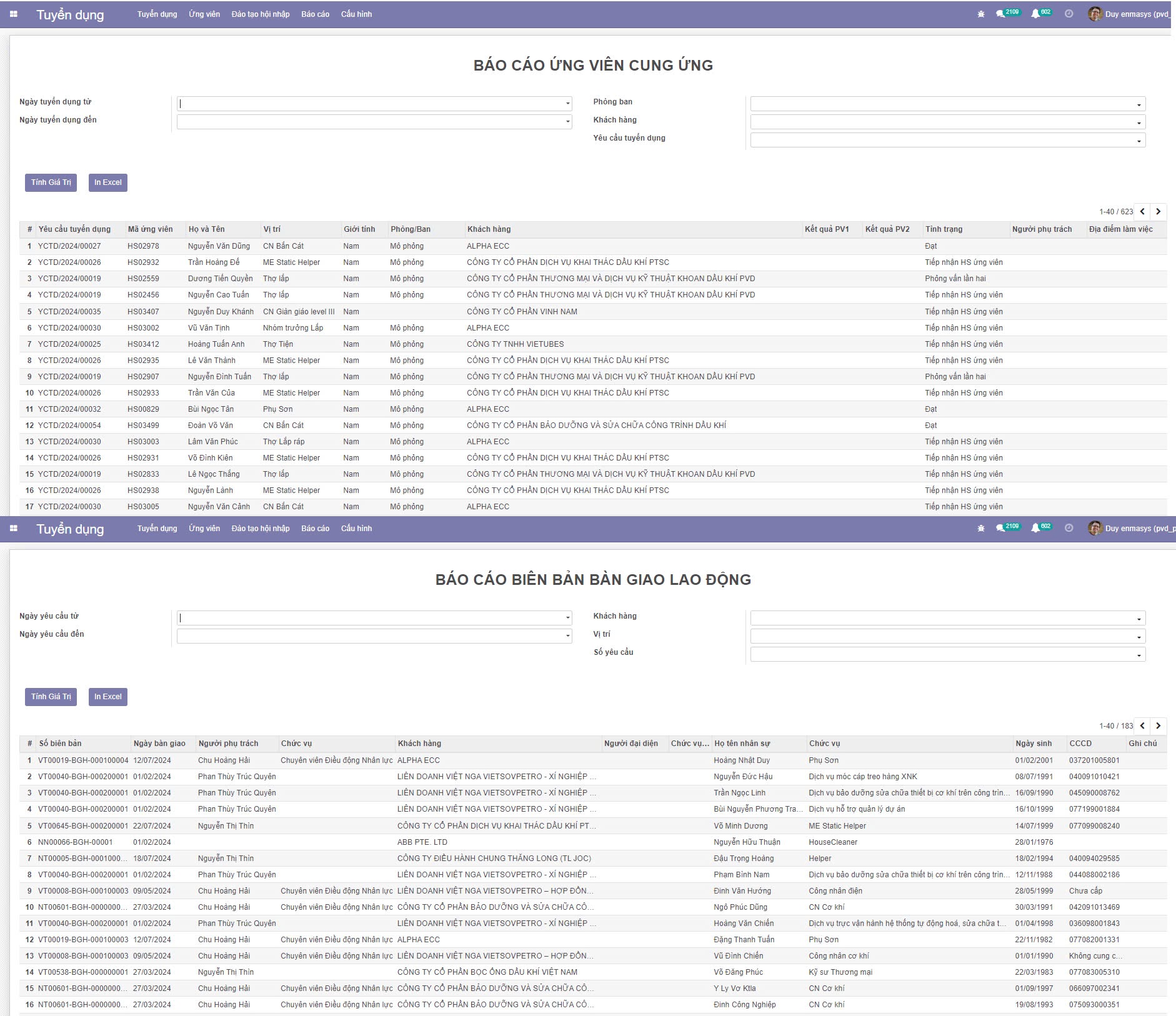The height and width of the screenshot is (1016, 1176).
Task: Click user avatar above the biên bản bàn giao report
Action: [1095, 529]
